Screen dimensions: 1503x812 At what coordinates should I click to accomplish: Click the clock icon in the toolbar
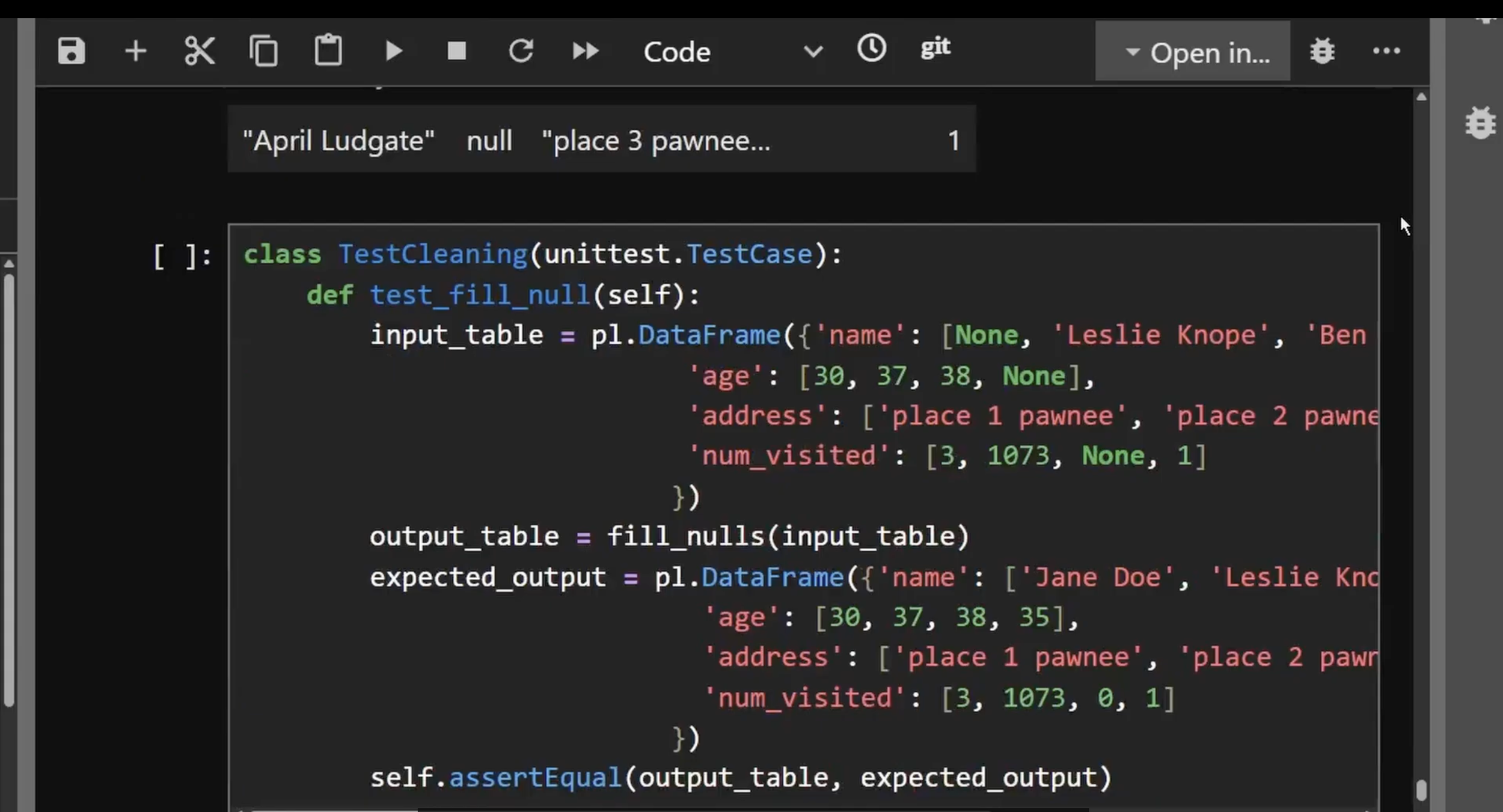tap(872, 48)
